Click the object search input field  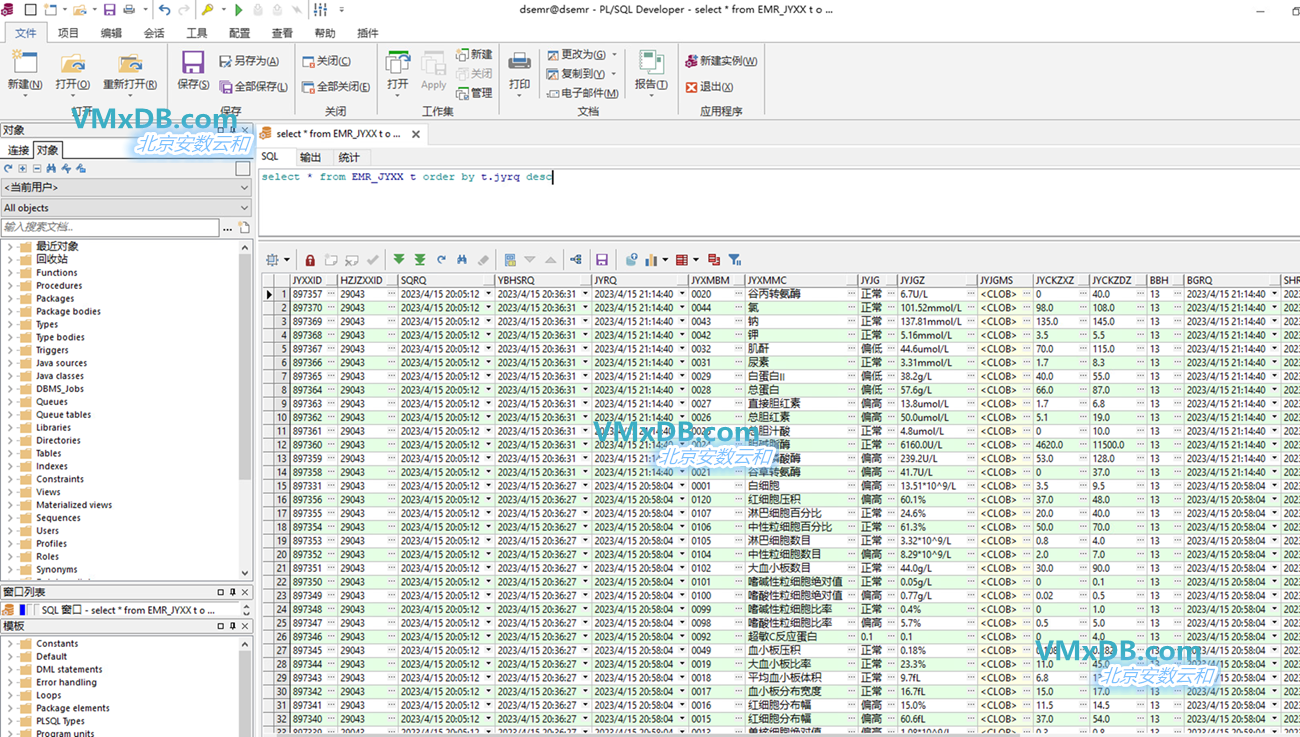point(110,227)
